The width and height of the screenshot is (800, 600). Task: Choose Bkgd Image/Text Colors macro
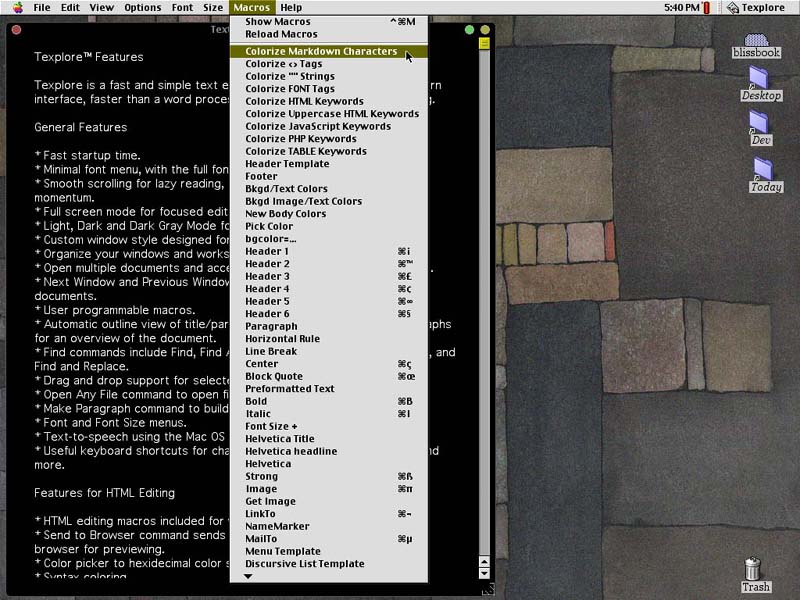pos(329,201)
